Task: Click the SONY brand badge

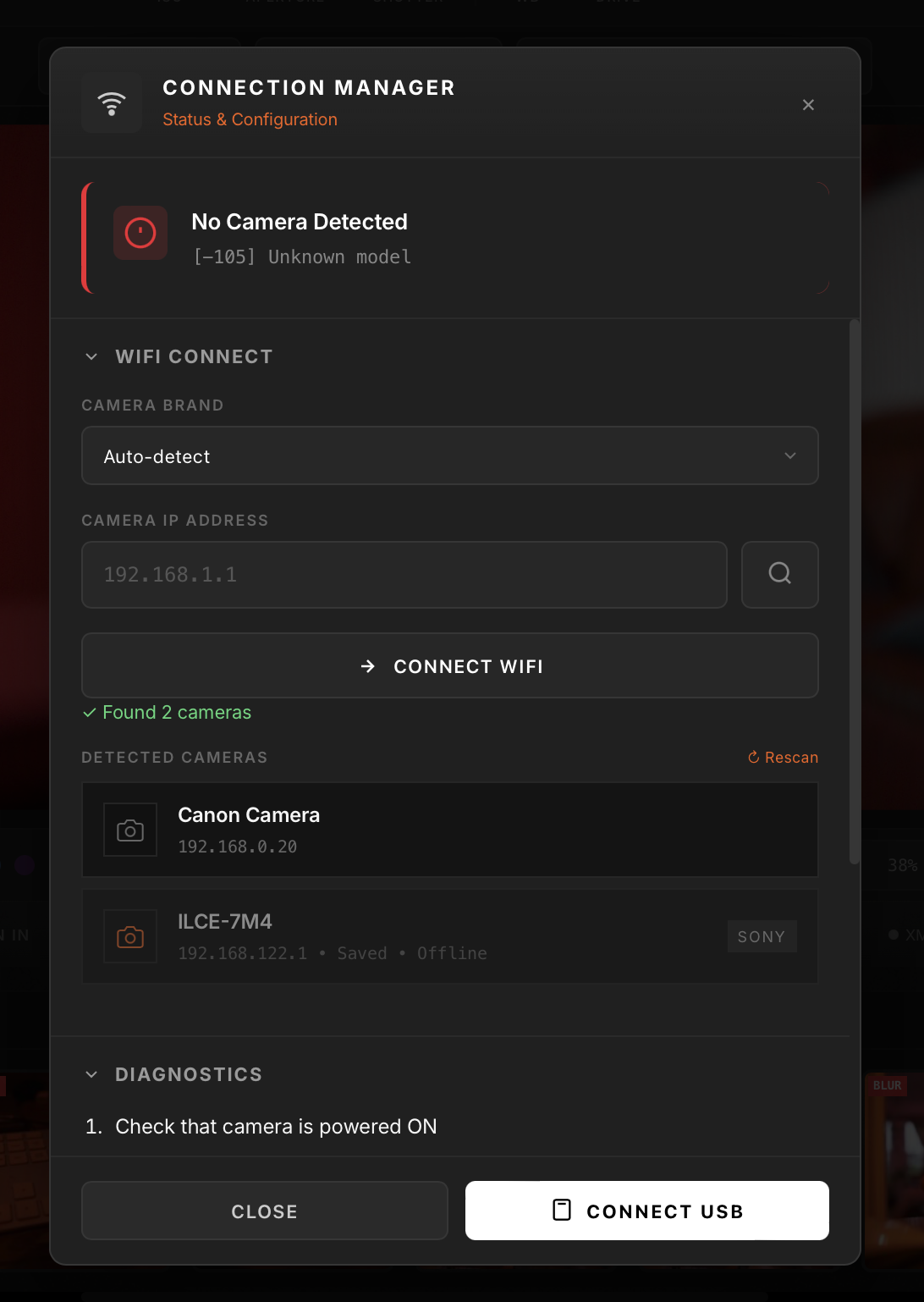Action: [762, 936]
